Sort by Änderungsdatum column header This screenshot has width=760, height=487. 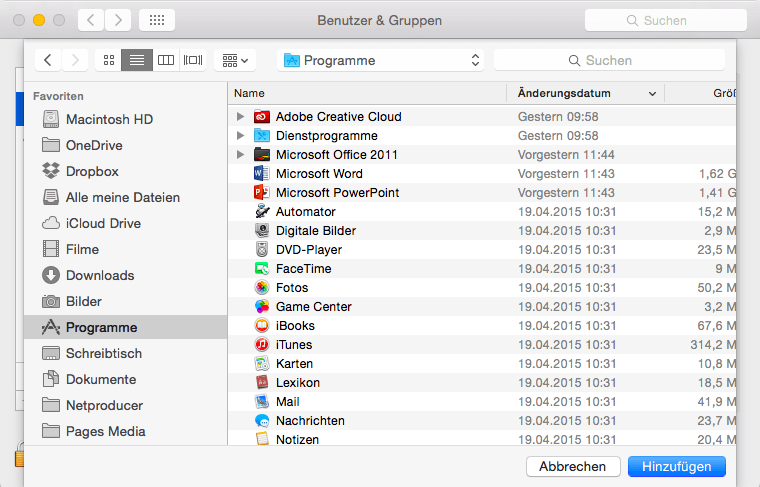coord(585,93)
